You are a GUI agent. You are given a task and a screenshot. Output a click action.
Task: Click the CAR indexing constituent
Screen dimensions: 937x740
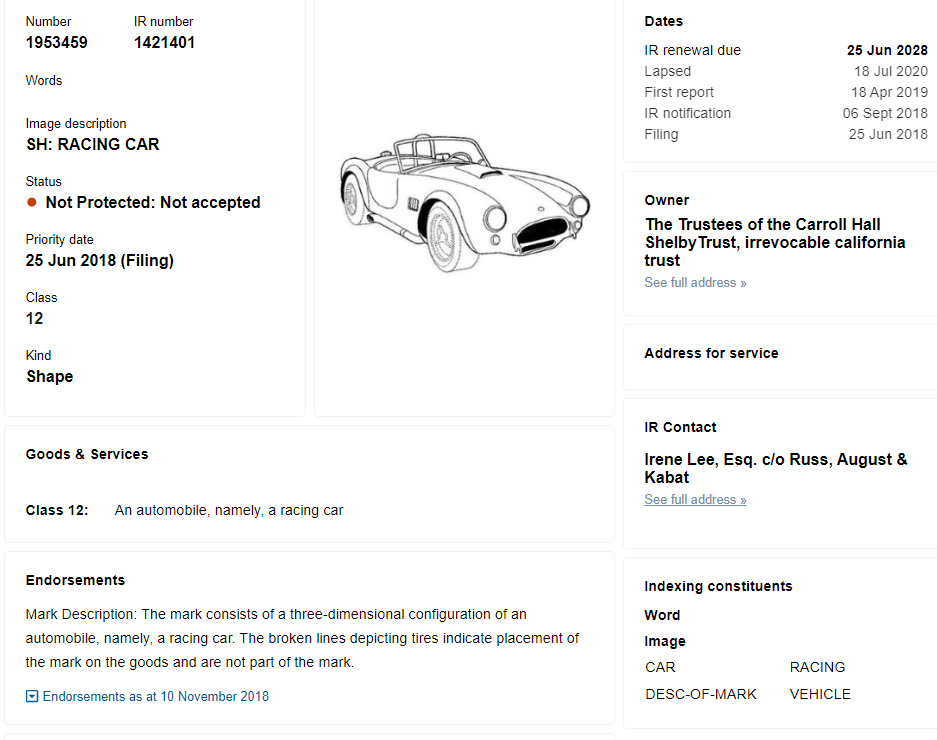660,667
